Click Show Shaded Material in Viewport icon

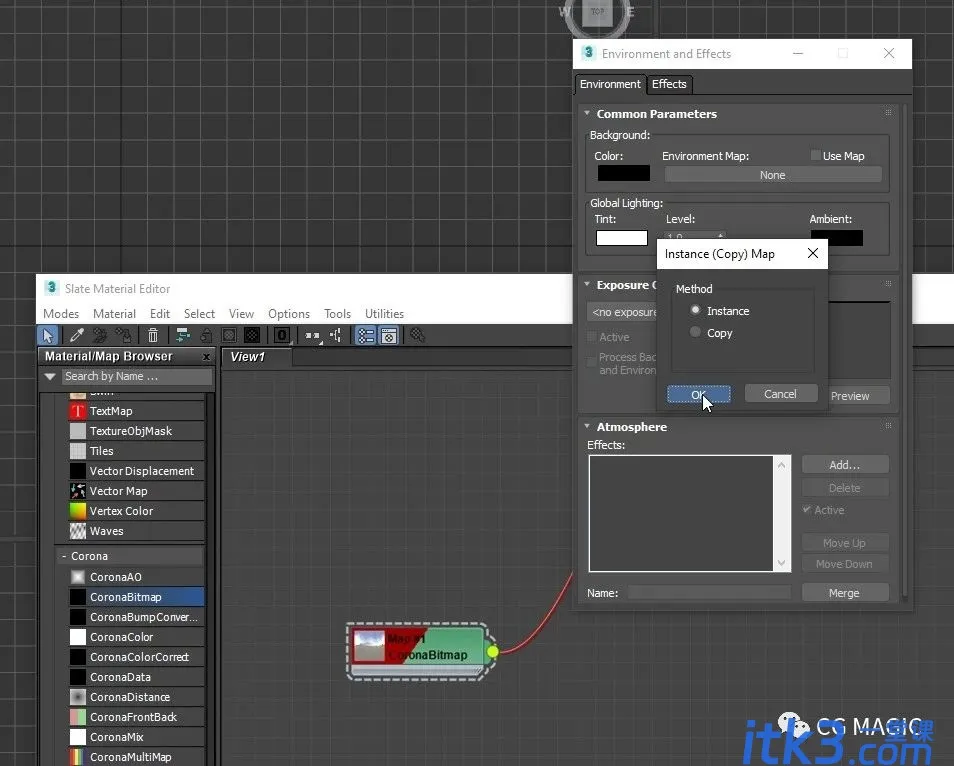pyautogui.click(x=229, y=335)
